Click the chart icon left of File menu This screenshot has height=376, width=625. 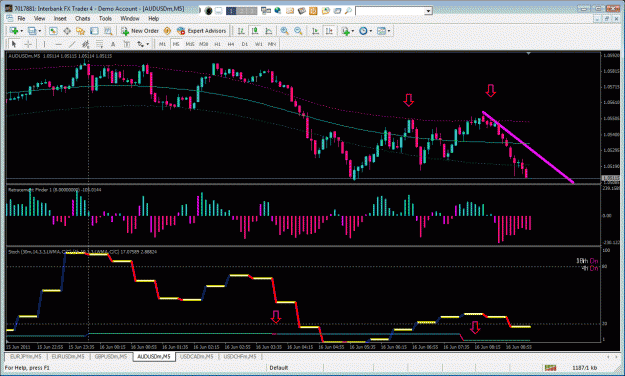(x=9, y=18)
